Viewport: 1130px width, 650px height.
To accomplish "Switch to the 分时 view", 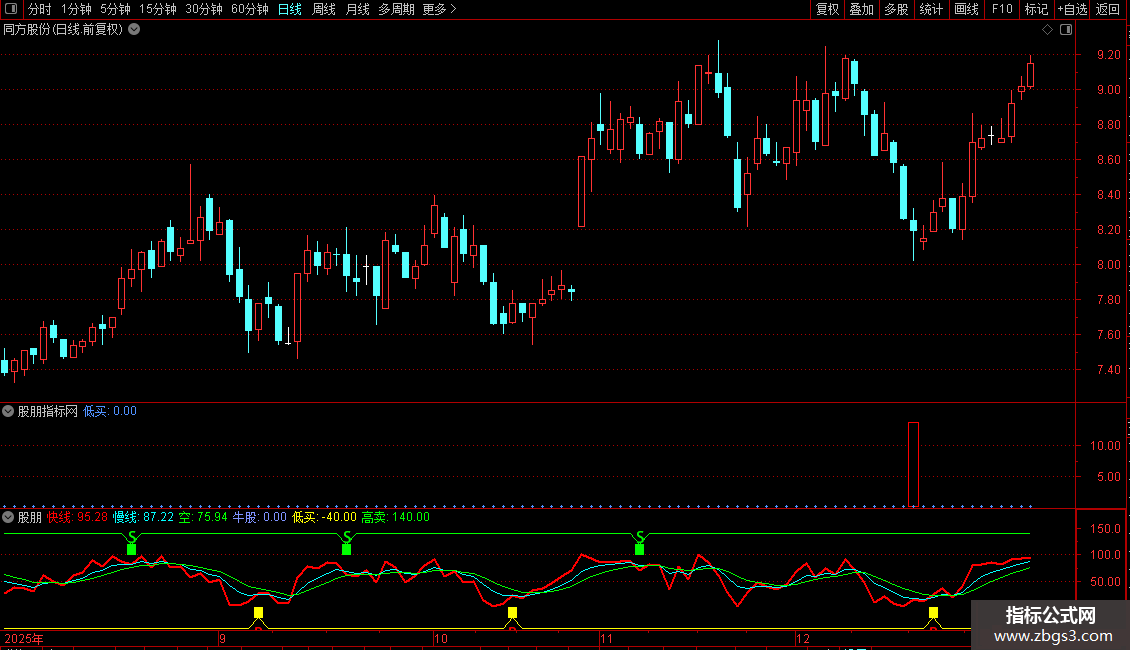I will point(40,9).
